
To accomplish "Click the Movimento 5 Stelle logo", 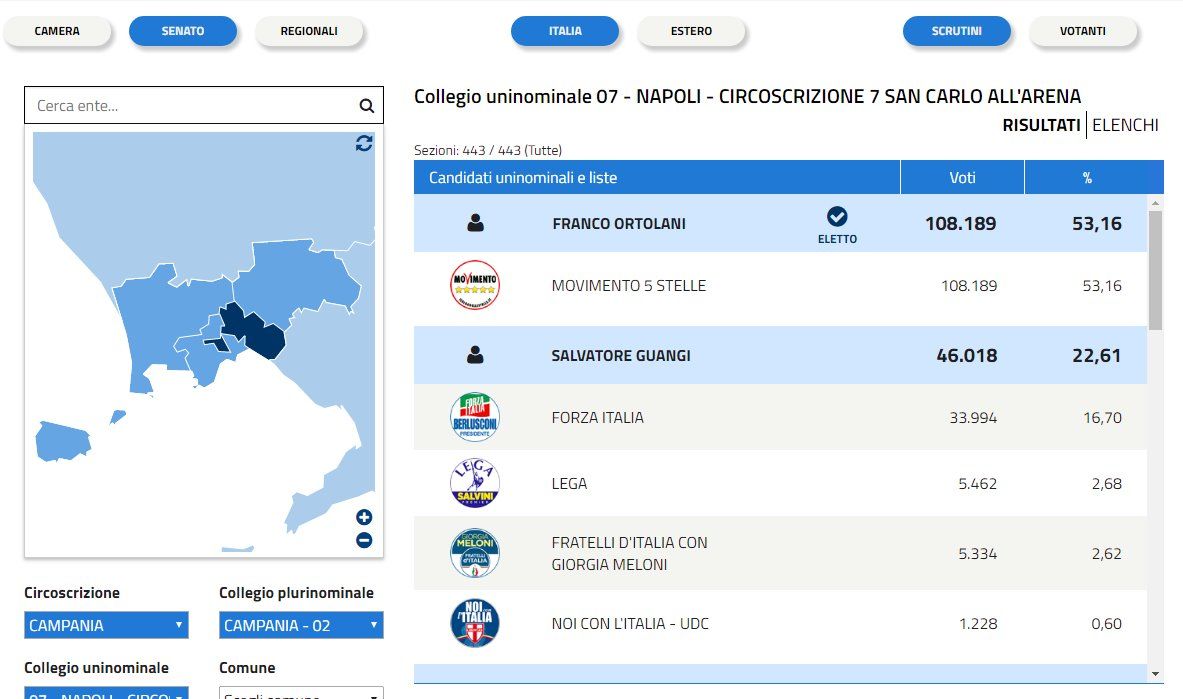I will click(475, 286).
